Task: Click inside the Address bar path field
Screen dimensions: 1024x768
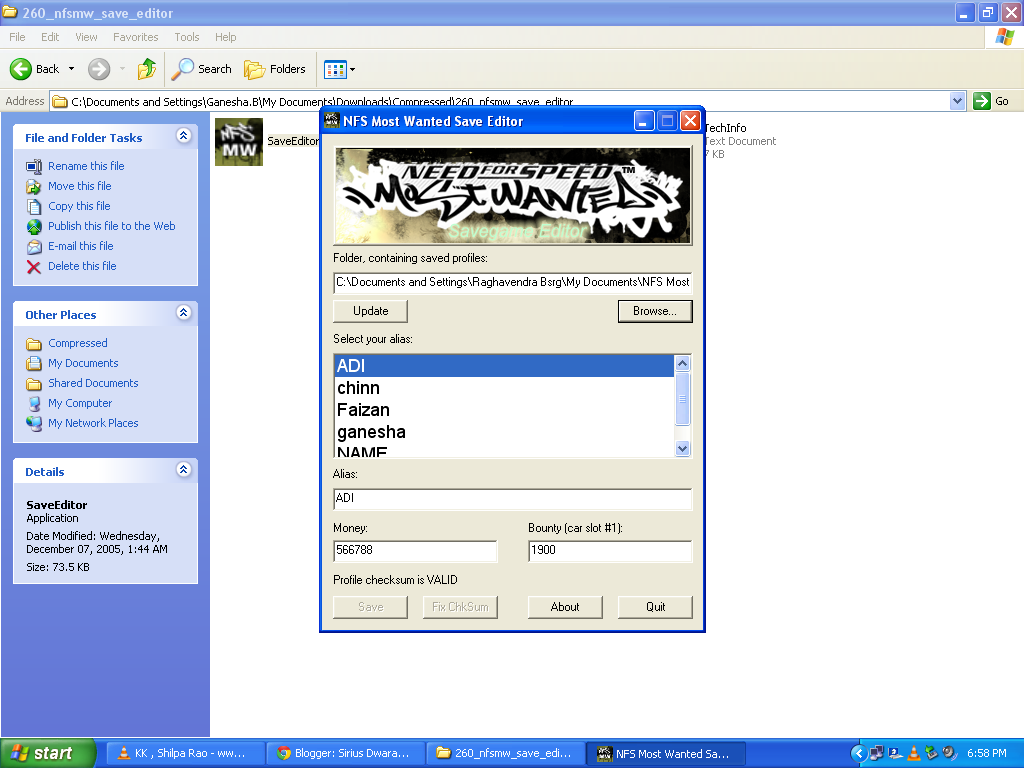Action: [500, 101]
